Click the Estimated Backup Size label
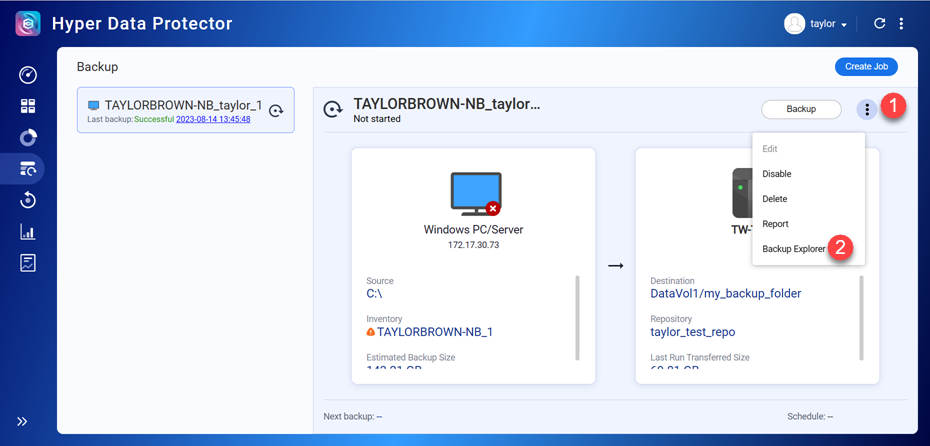Screen dimensions: 930x446 tap(410, 357)
